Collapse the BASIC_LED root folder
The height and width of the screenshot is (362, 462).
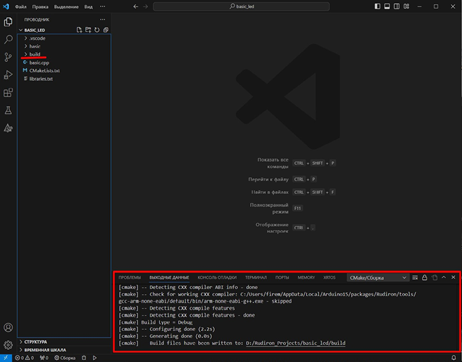pyautogui.click(x=34, y=30)
